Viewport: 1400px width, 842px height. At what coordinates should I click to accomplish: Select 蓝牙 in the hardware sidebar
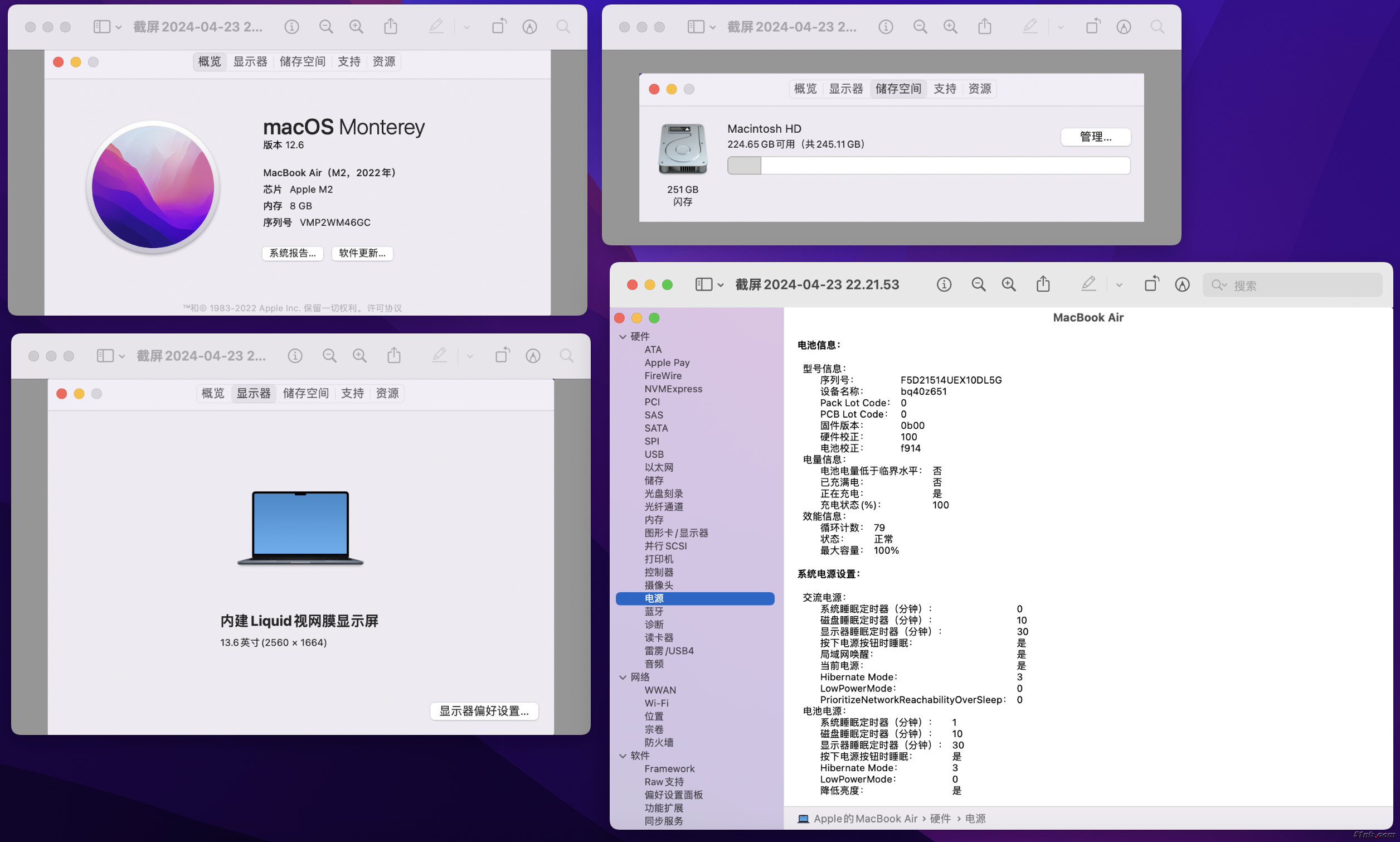[654, 612]
